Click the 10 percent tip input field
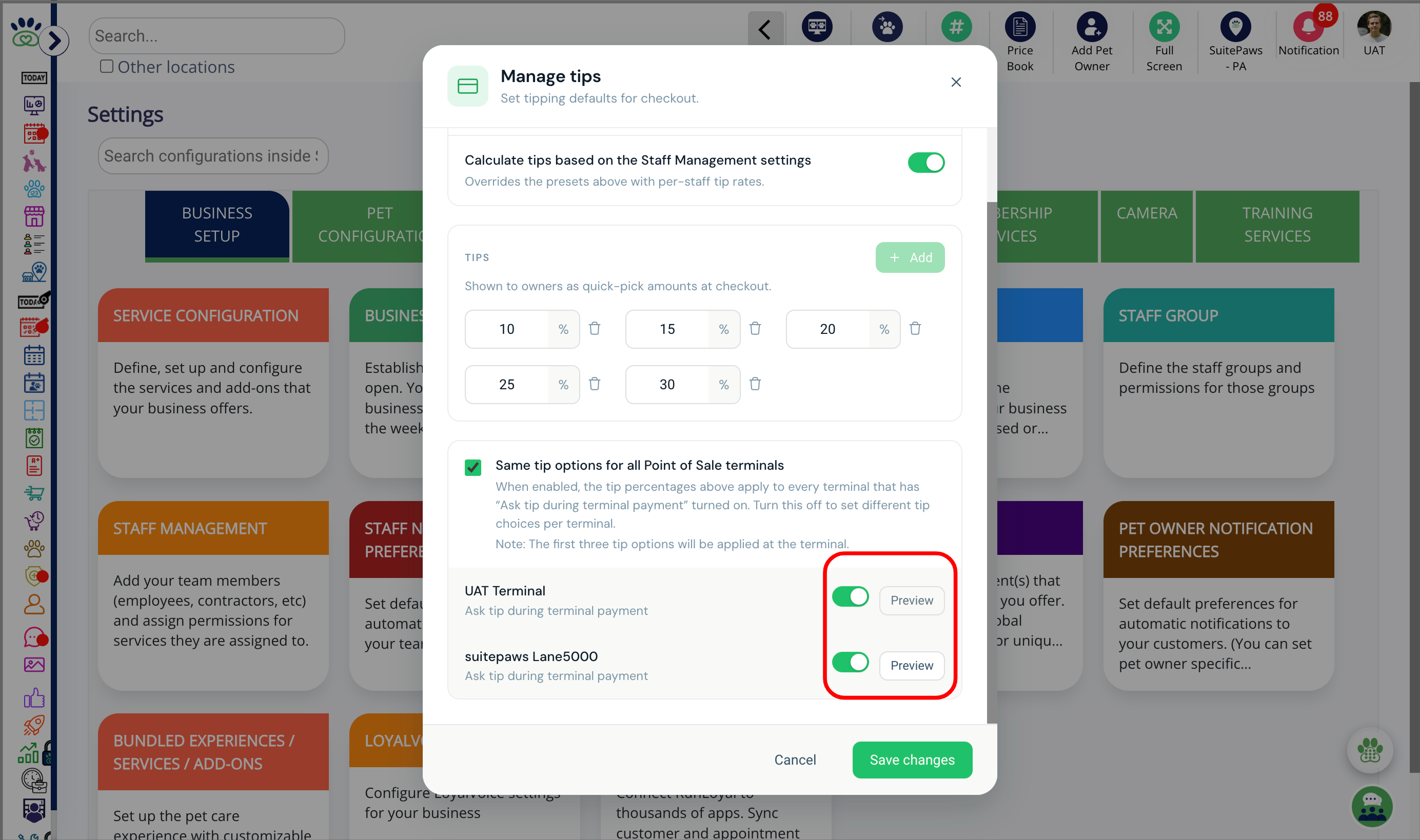1420x840 pixels. click(x=507, y=329)
